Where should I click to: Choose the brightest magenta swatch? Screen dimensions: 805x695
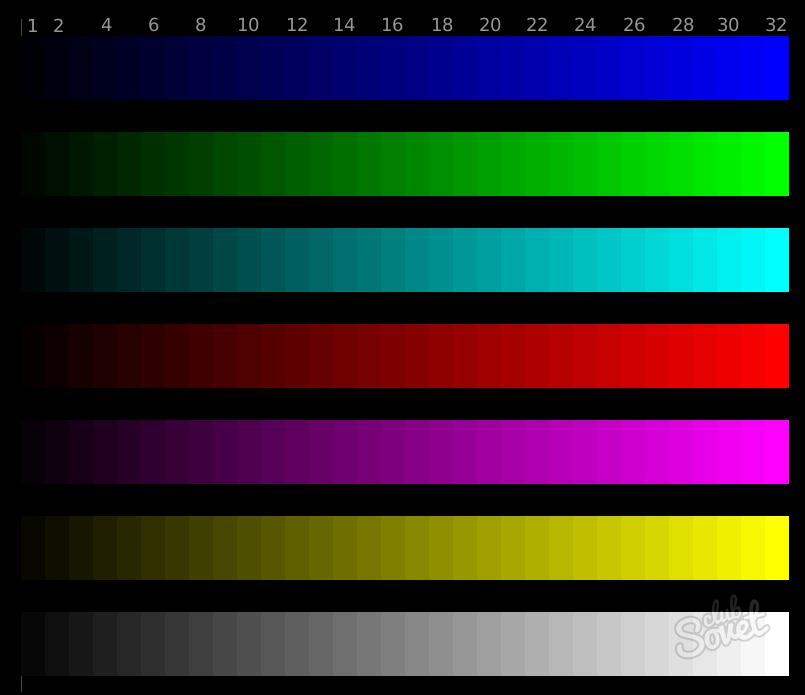click(777, 452)
